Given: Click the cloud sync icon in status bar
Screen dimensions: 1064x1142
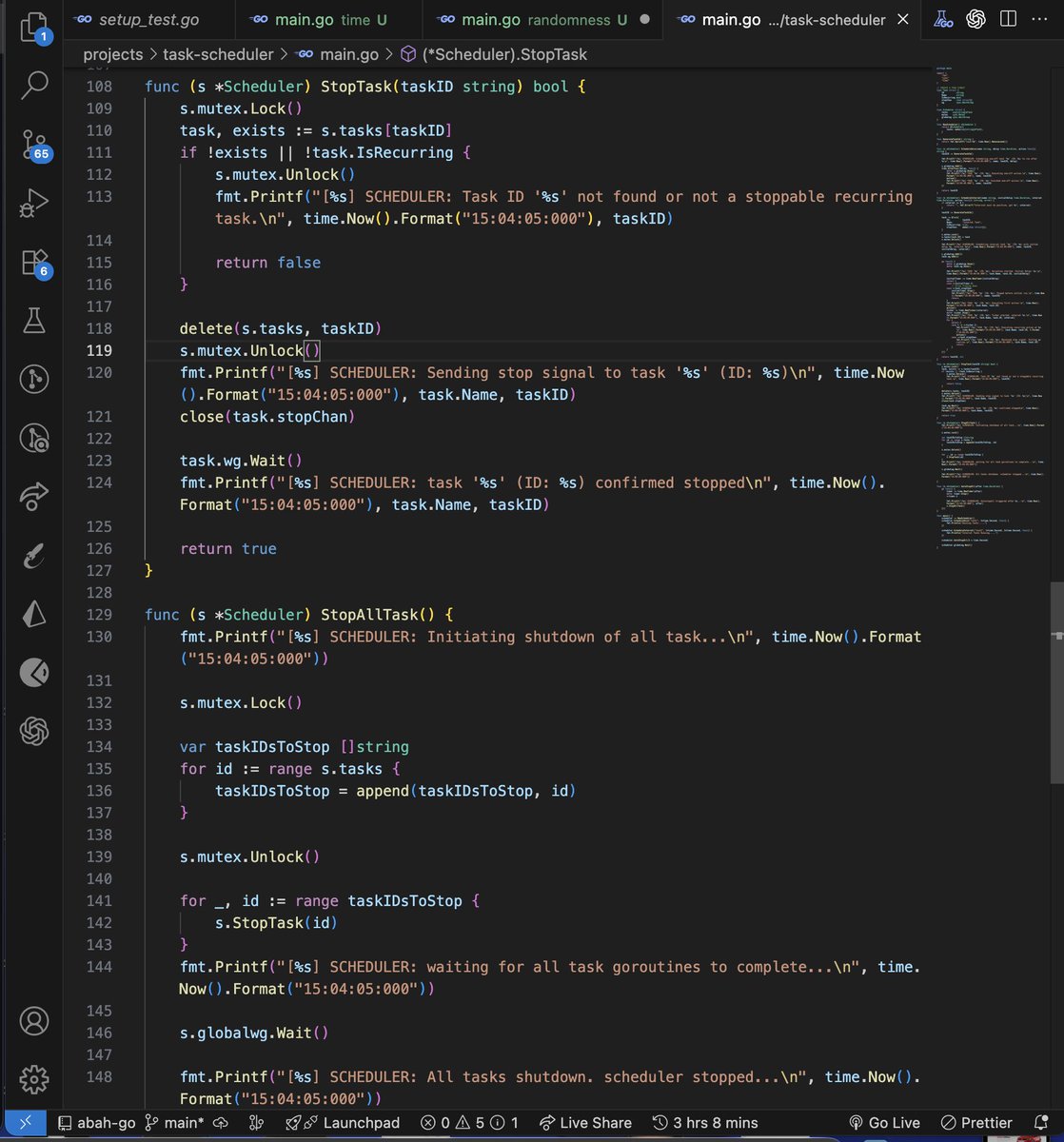Looking at the screenshot, I should click(220, 1123).
